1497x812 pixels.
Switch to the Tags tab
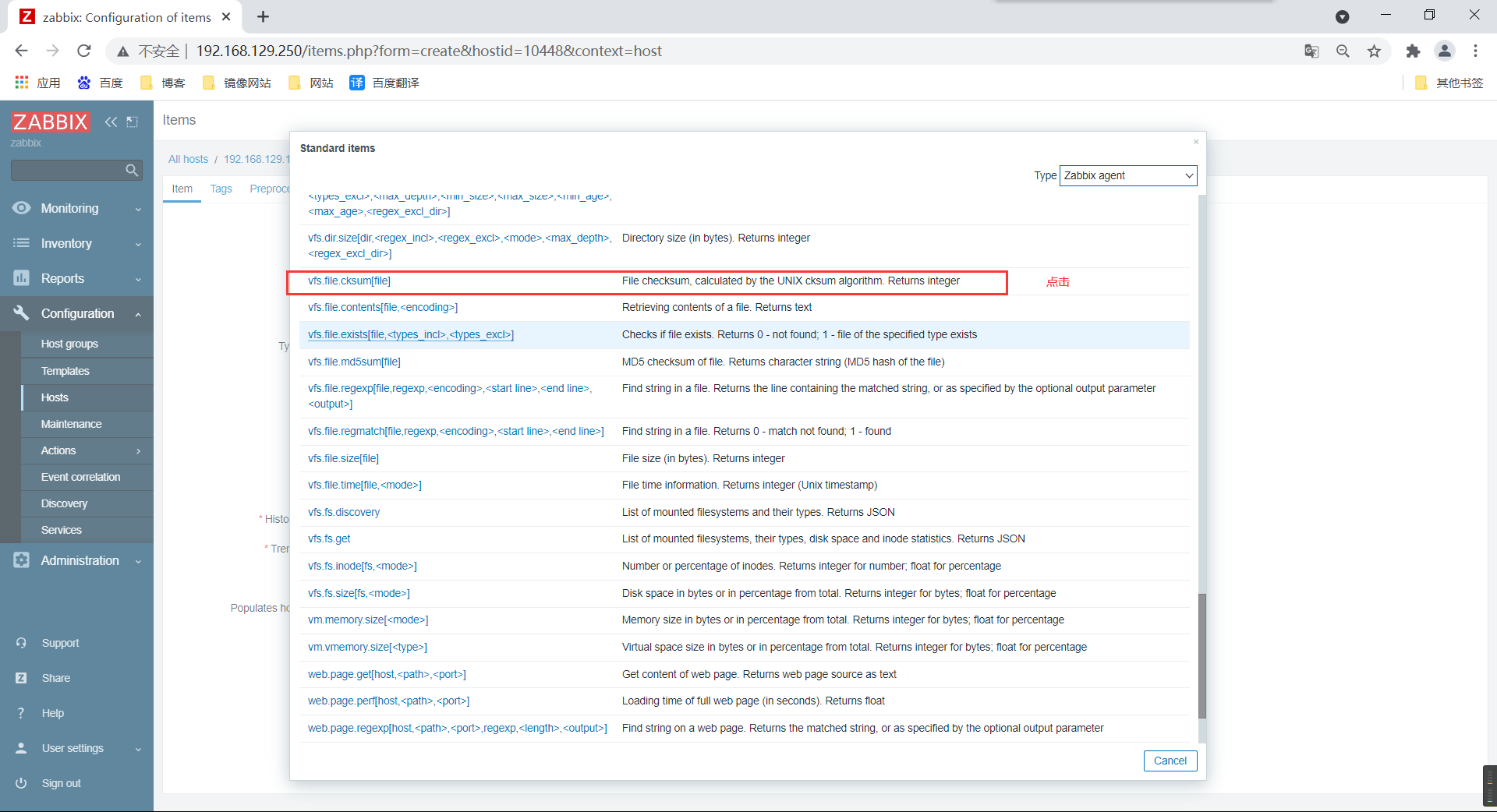point(221,189)
